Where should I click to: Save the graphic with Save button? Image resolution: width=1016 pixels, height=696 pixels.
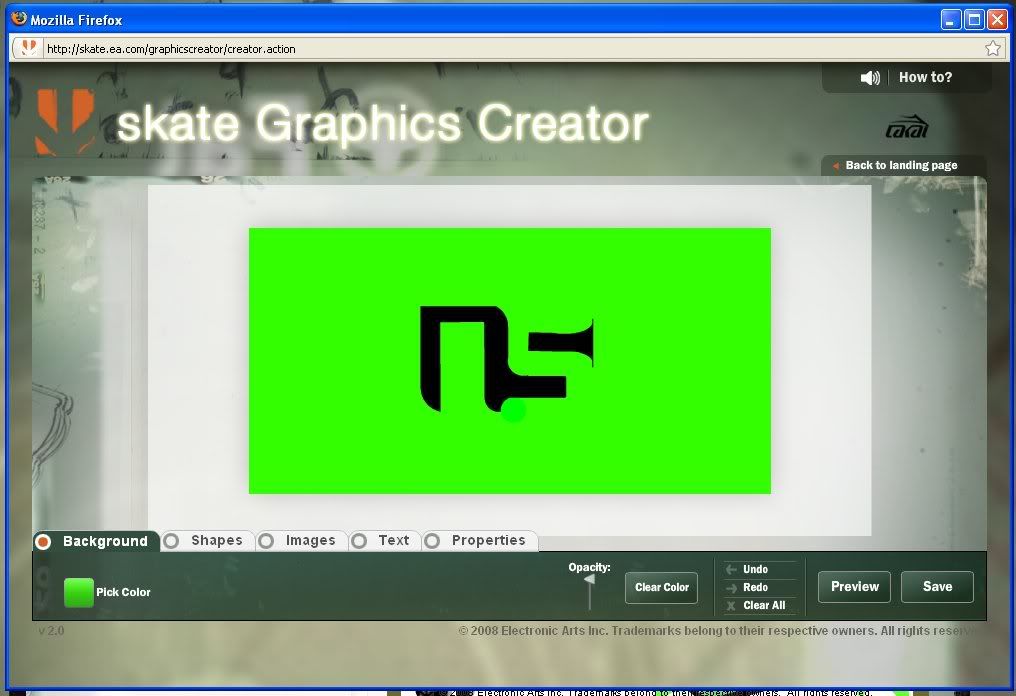pos(937,587)
